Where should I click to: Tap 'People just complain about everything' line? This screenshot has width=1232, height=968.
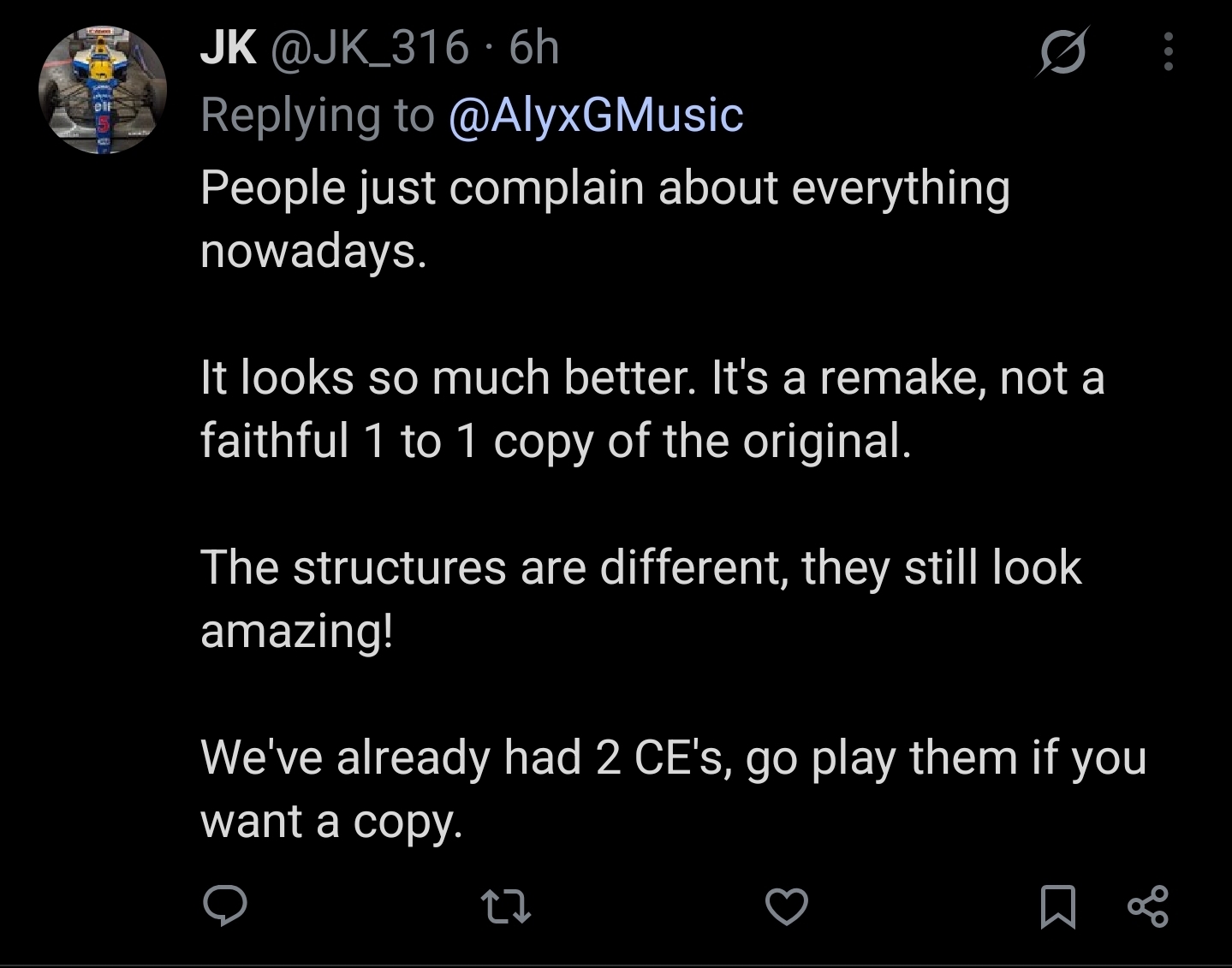tap(605, 188)
